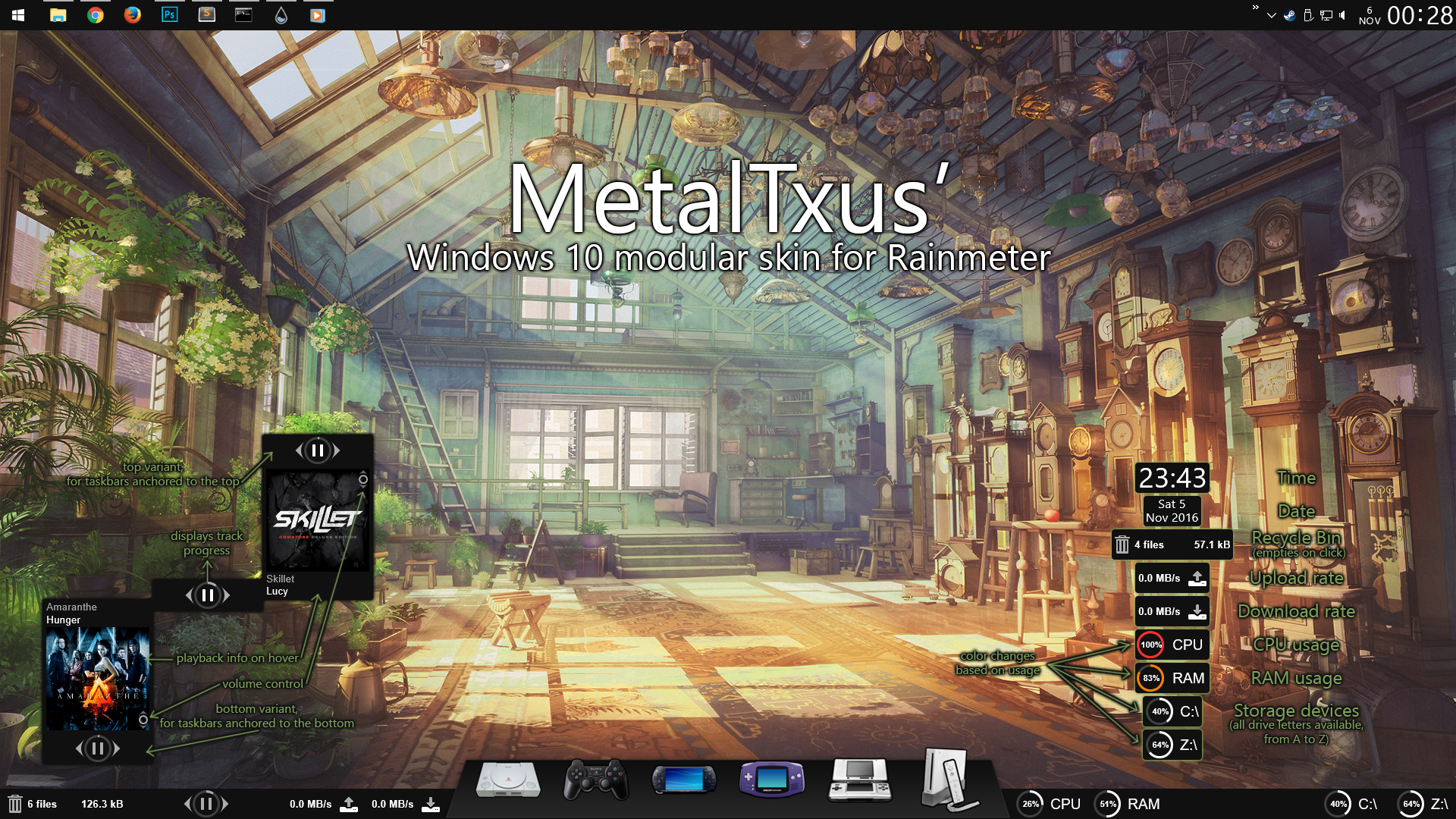Expand the taskbar overflow double-chevron

[x=1256, y=8]
